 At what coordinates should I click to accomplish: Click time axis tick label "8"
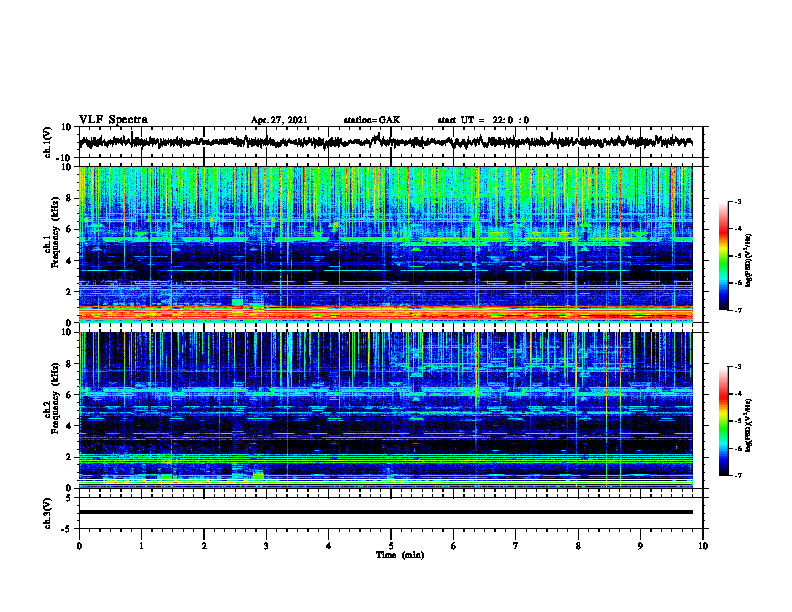[x=578, y=546]
